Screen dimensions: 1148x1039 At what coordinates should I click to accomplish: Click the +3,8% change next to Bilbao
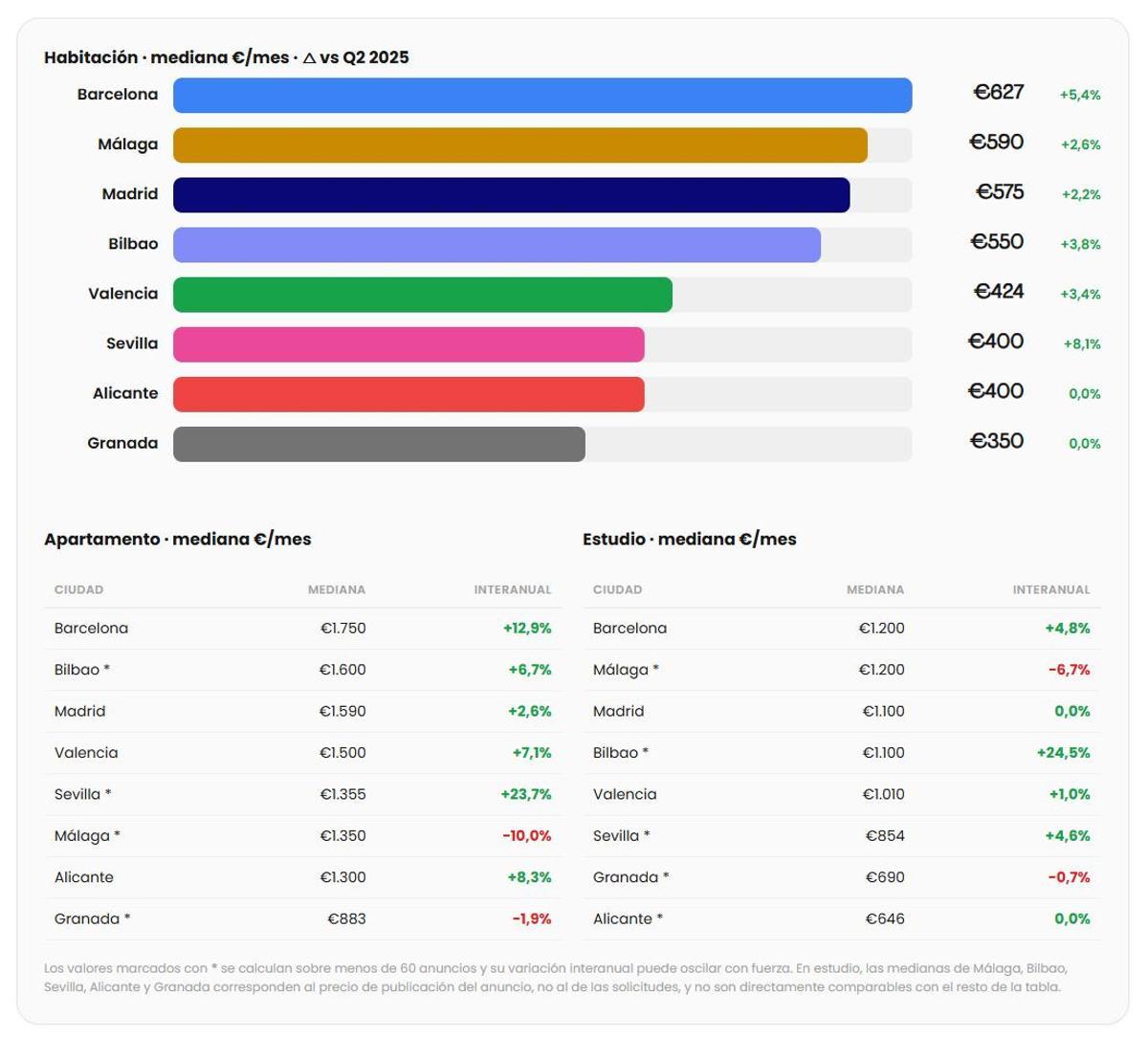coord(1080,244)
